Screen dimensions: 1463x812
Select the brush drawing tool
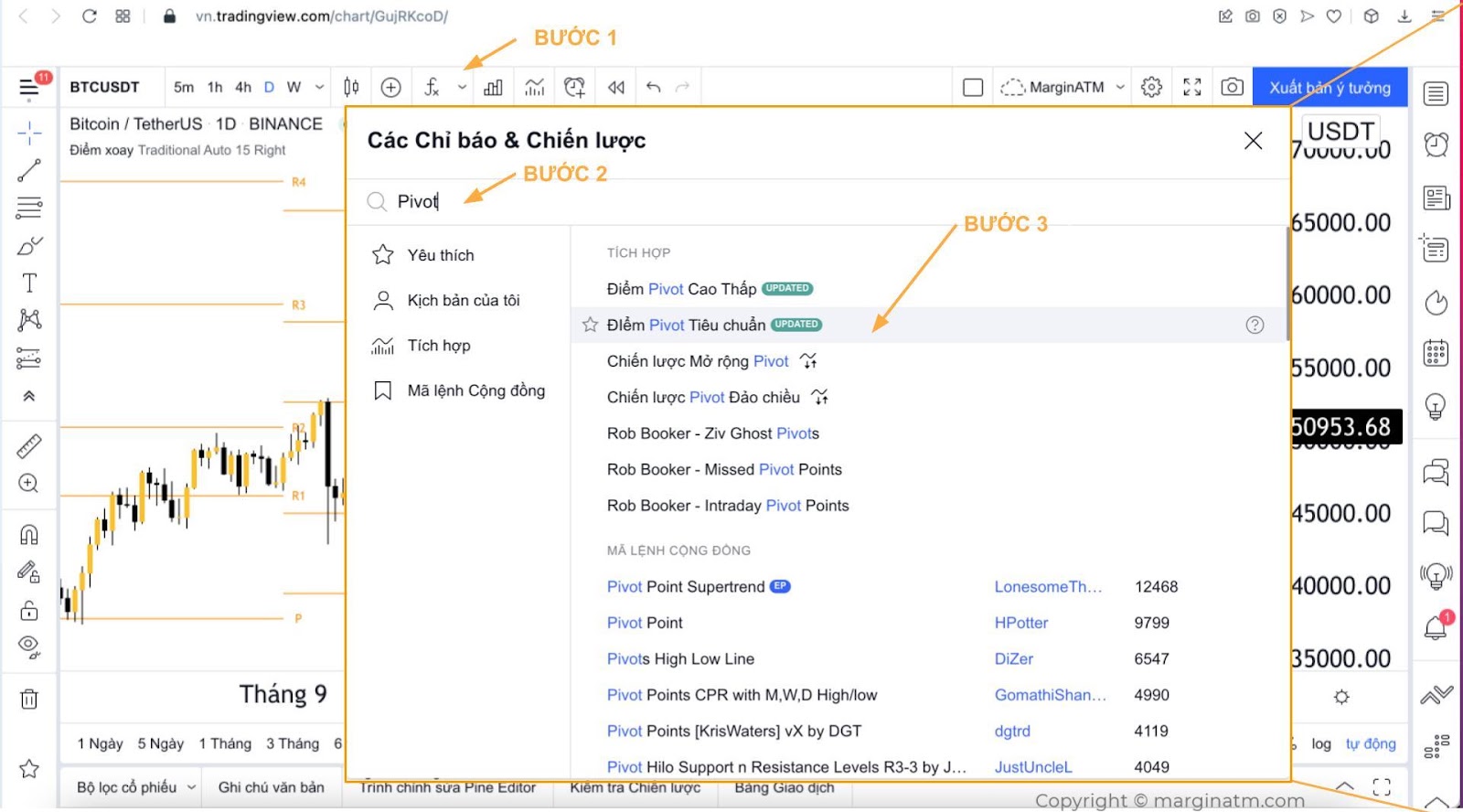point(29,246)
